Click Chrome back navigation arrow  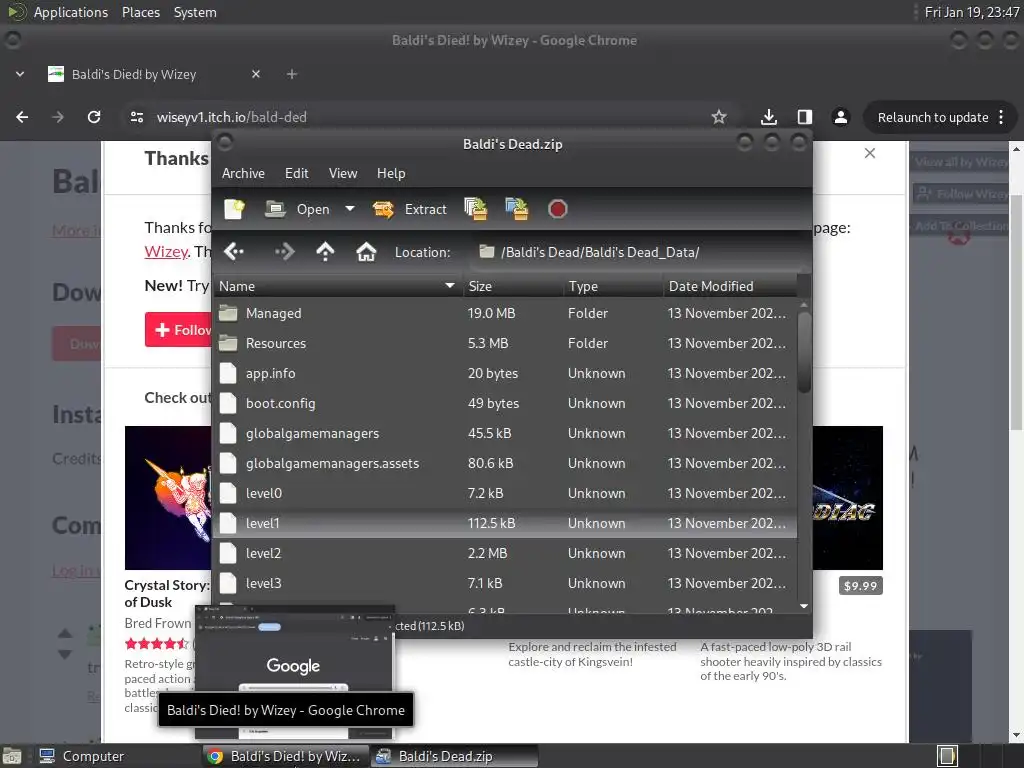[22, 117]
